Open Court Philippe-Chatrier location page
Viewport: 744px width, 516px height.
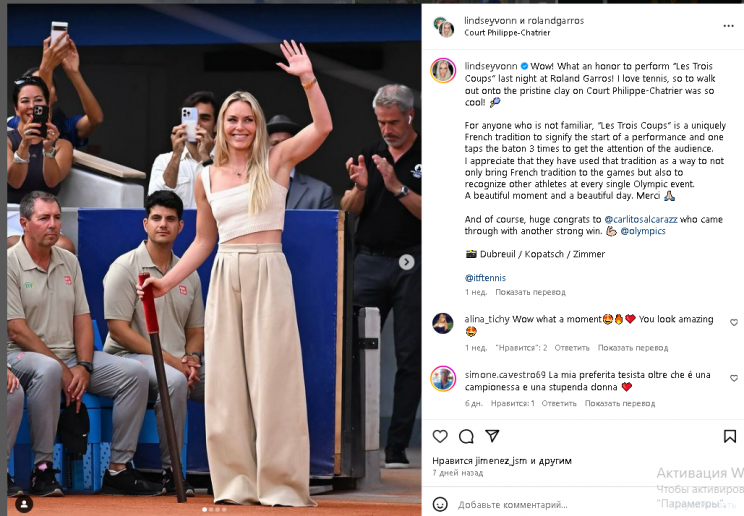click(507, 33)
